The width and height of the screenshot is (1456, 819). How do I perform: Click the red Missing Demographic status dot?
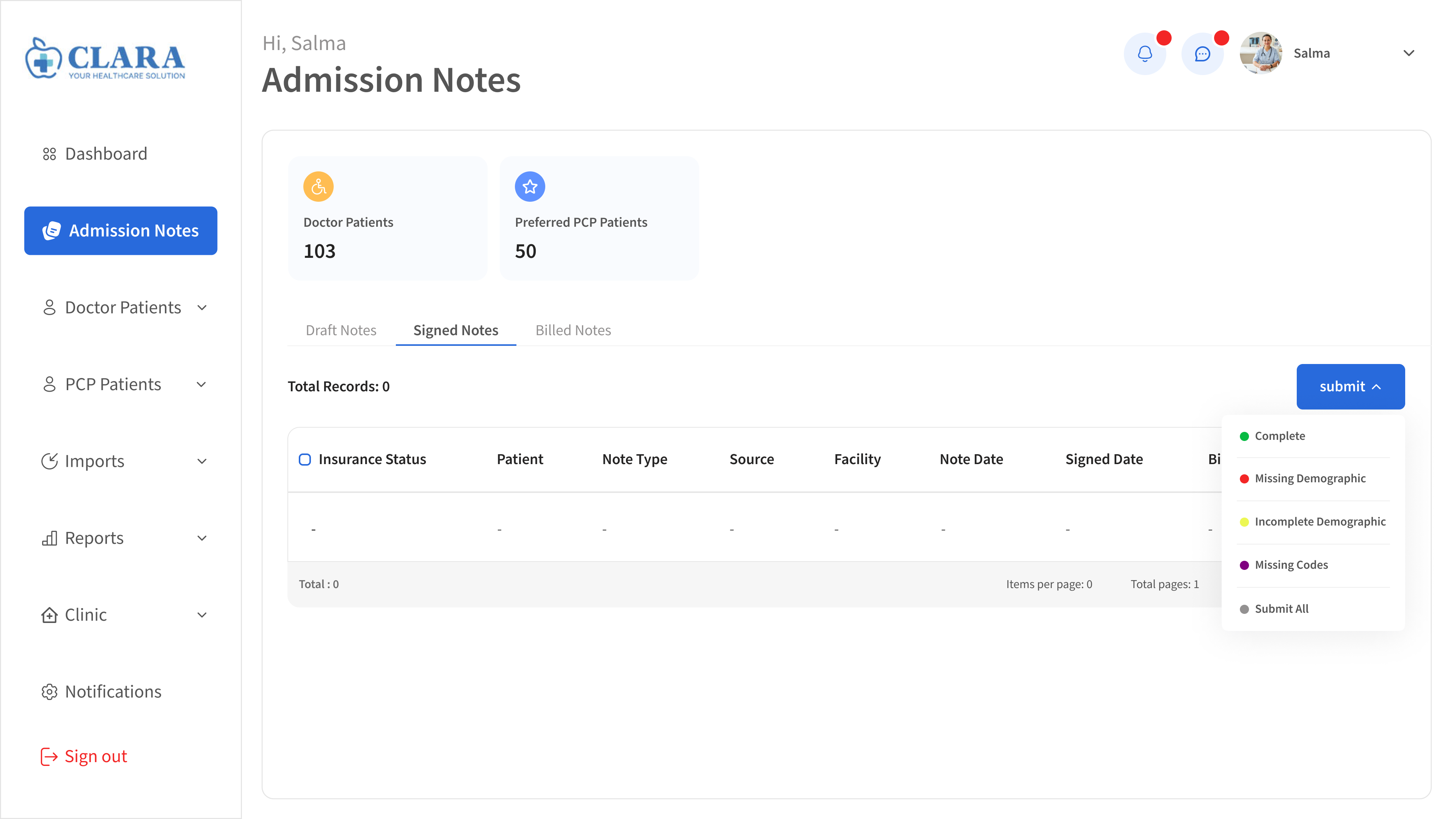point(1244,479)
